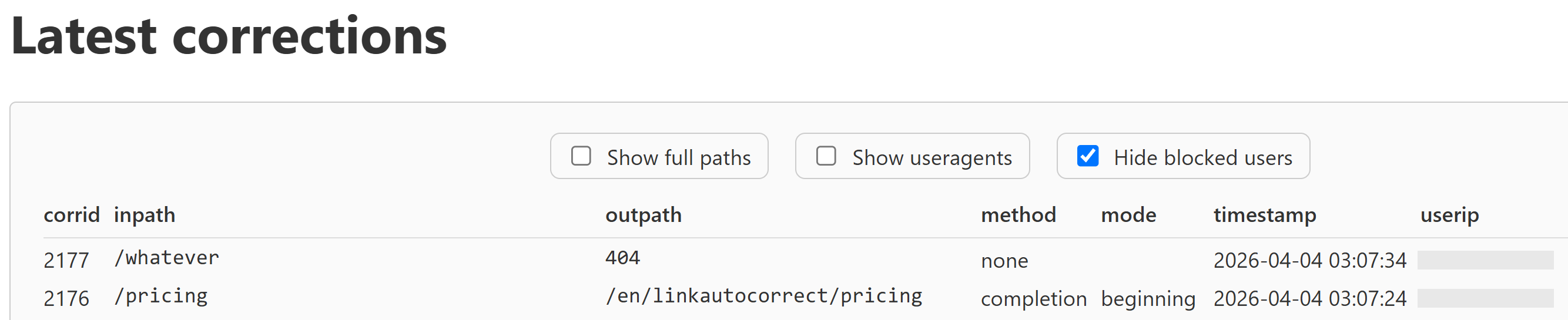Click the completion method cell

pyautogui.click(x=1034, y=299)
